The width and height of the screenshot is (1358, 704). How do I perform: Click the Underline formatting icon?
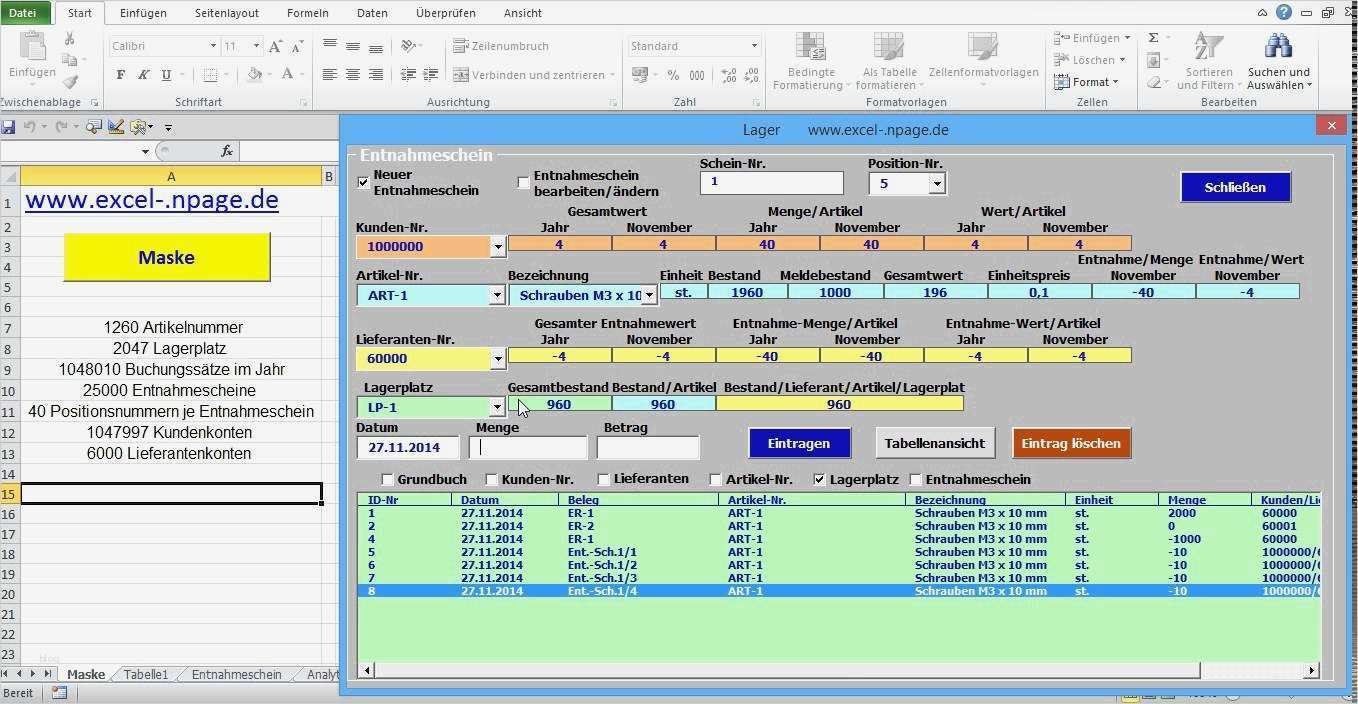(166, 75)
